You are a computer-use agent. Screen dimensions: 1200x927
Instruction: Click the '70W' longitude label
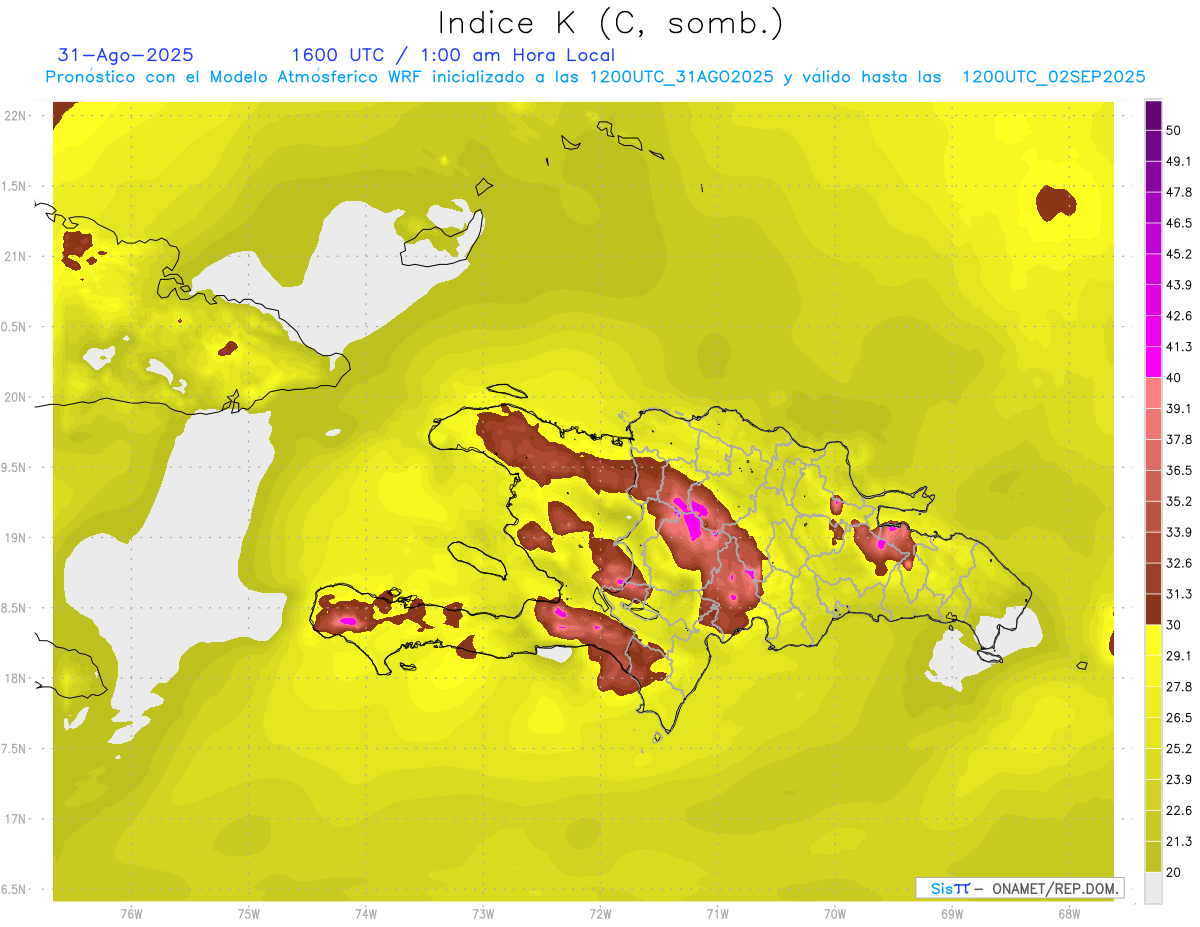click(x=834, y=914)
